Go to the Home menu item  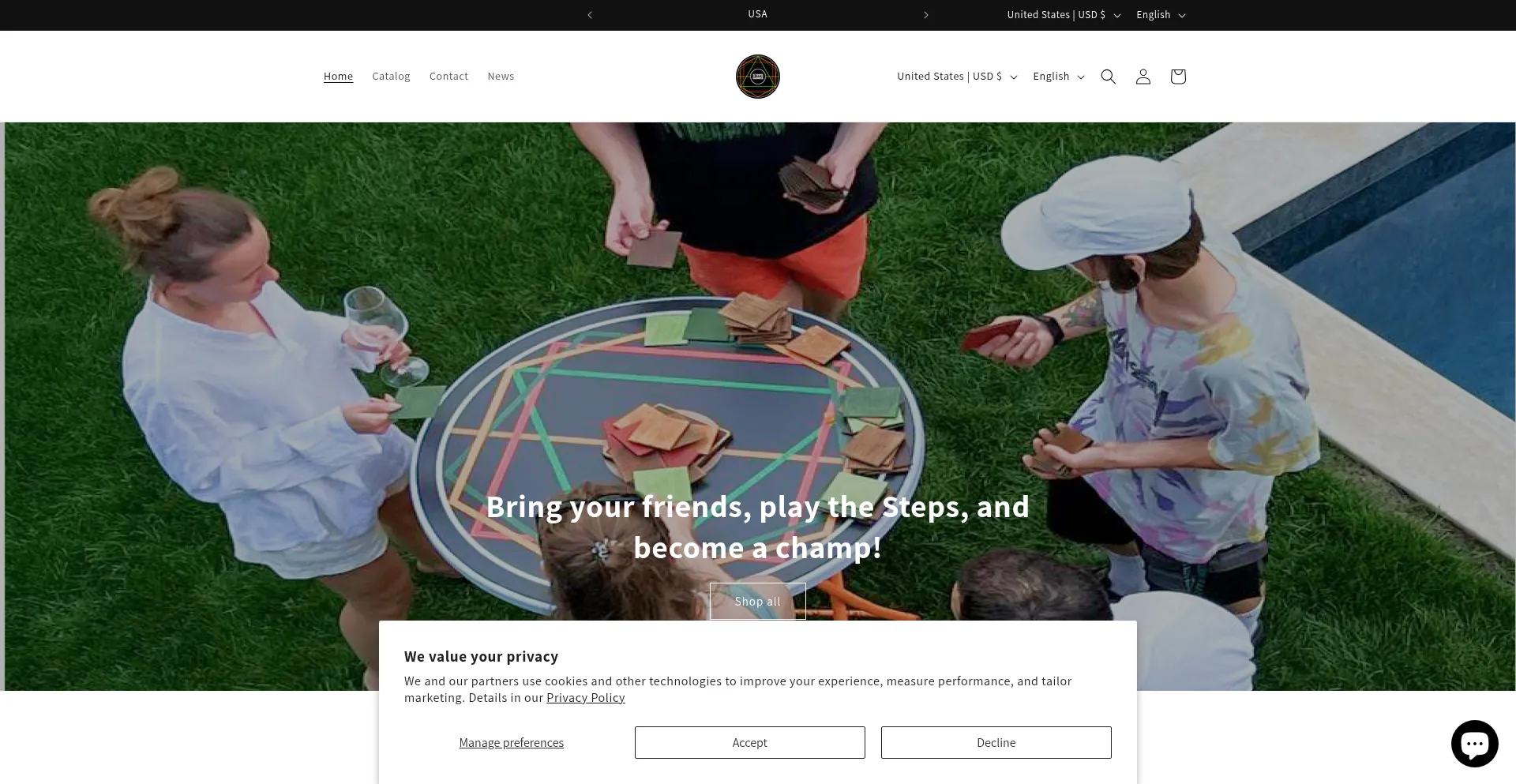pyautogui.click(x=338, y=77)
